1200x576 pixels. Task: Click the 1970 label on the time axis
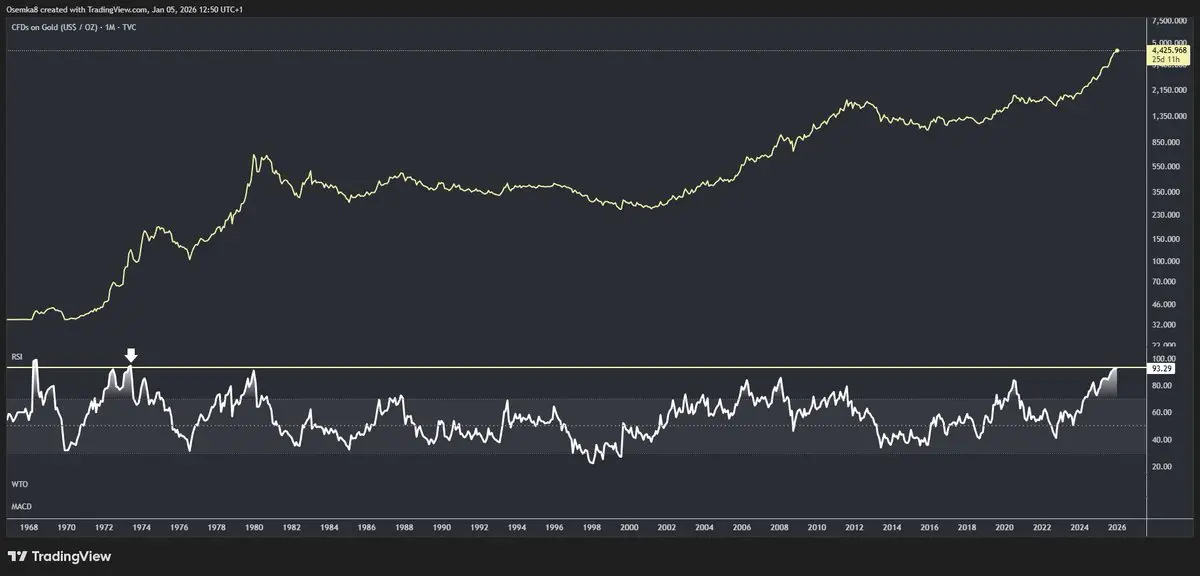(66, 526)
